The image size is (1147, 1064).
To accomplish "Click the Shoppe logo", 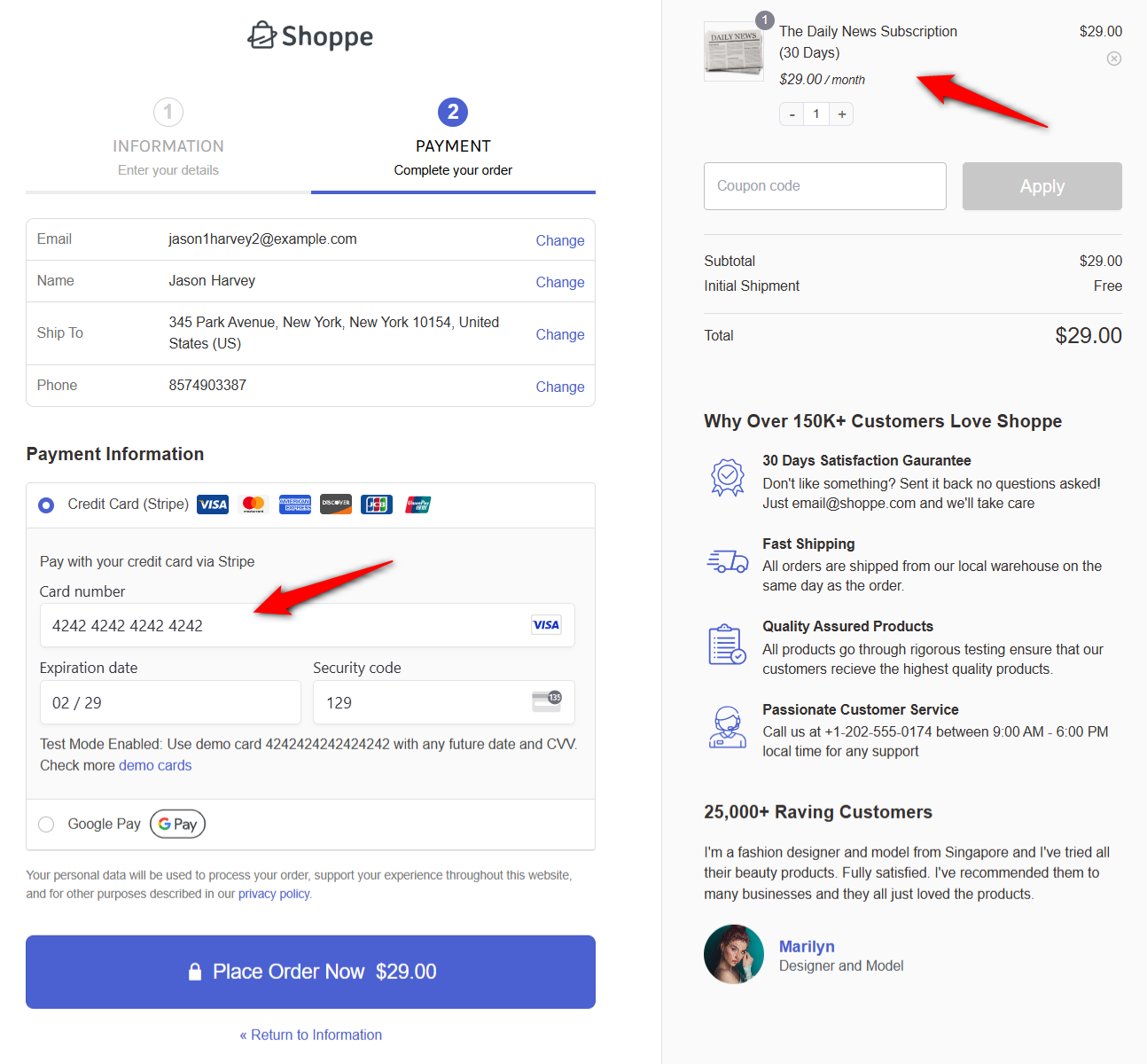I will [x=310, y=35].
